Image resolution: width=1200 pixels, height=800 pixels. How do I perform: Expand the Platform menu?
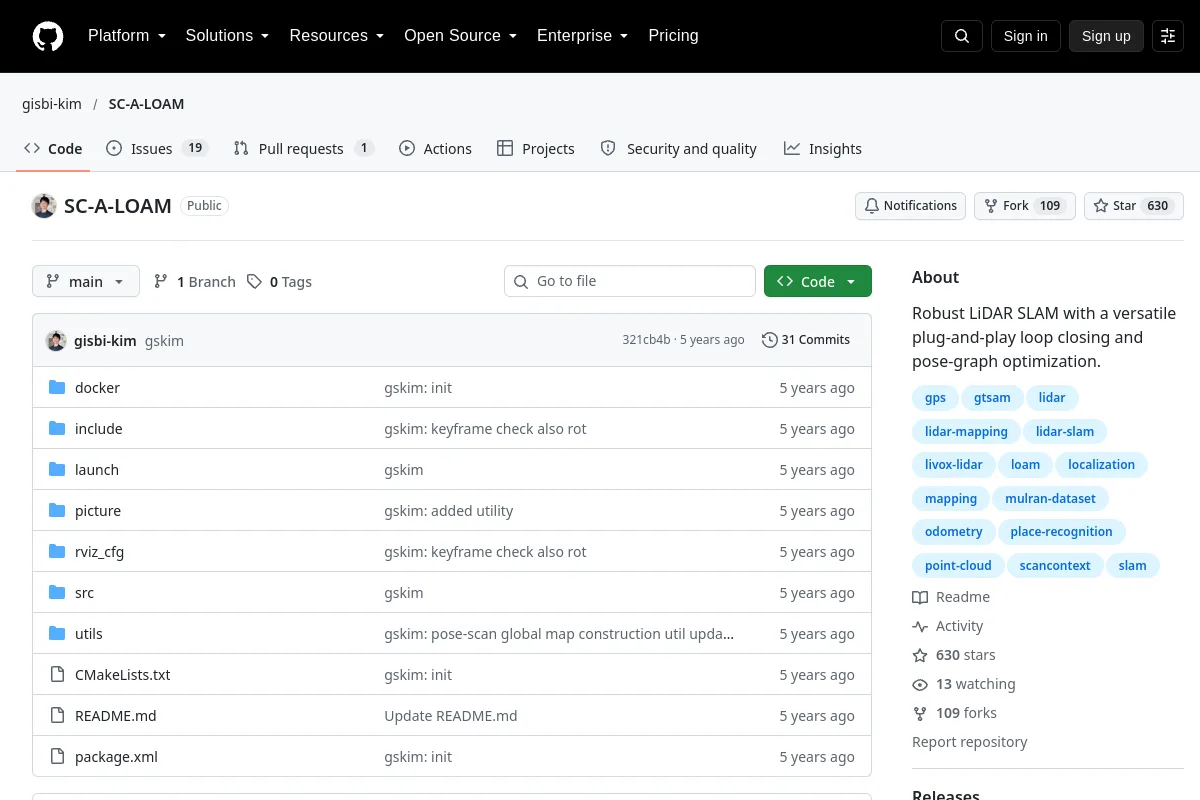point(126,36)
